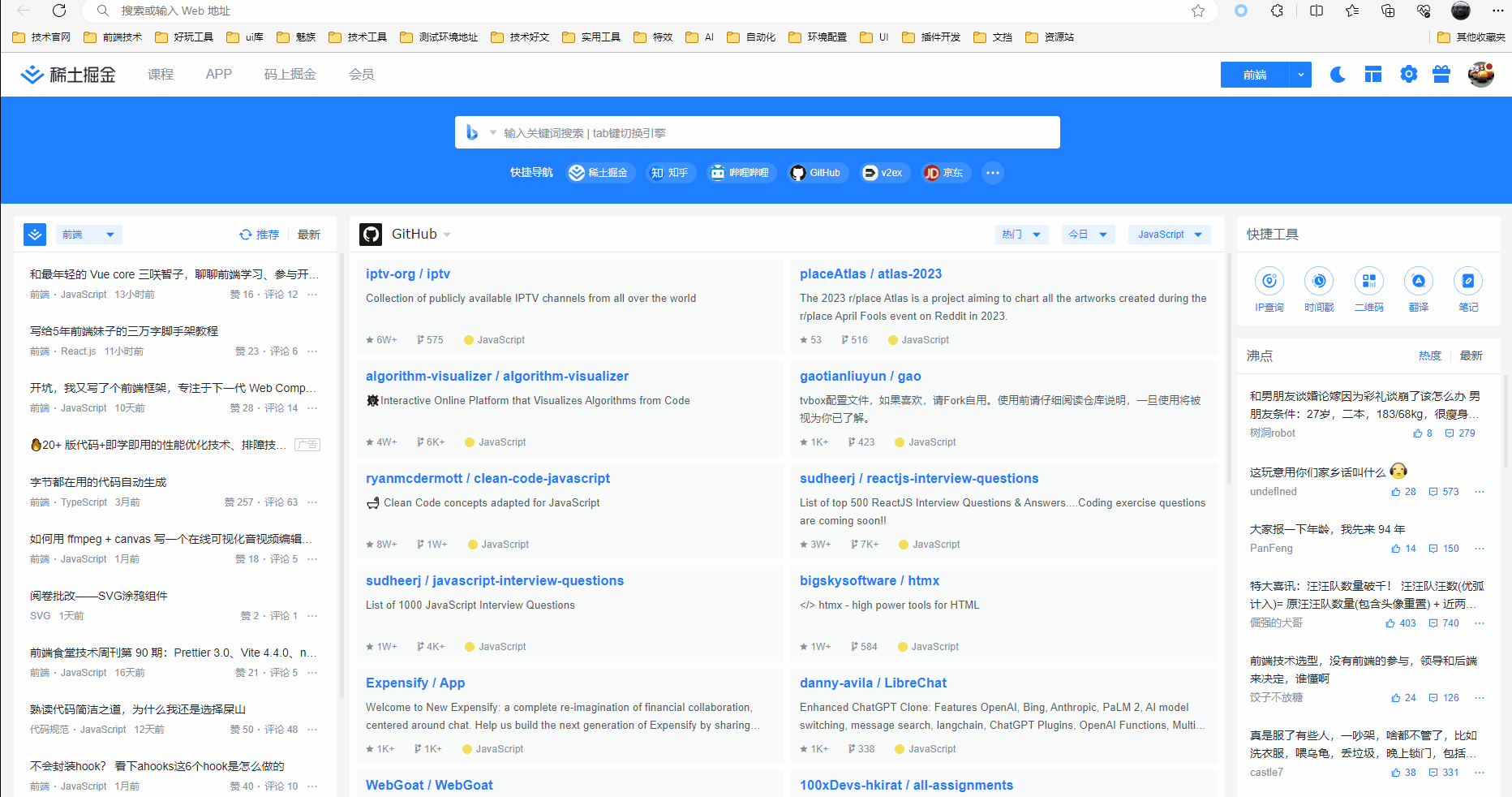Image resolution: width=1512 pixels, height=797 pixels.
Task: Open user avatar in site header
Action: click(x=1481, y=75)
